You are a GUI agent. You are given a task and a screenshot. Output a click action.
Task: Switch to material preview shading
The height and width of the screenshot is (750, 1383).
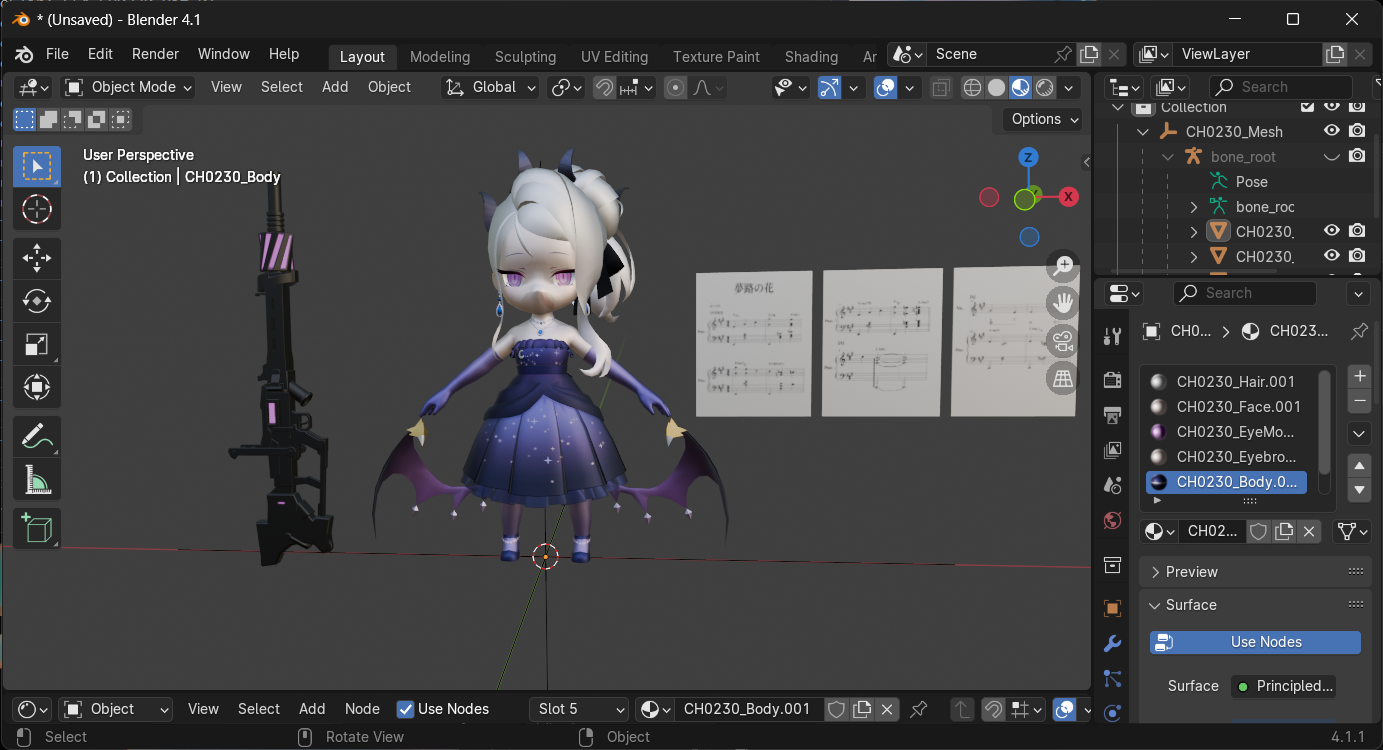click(1020, 87)
